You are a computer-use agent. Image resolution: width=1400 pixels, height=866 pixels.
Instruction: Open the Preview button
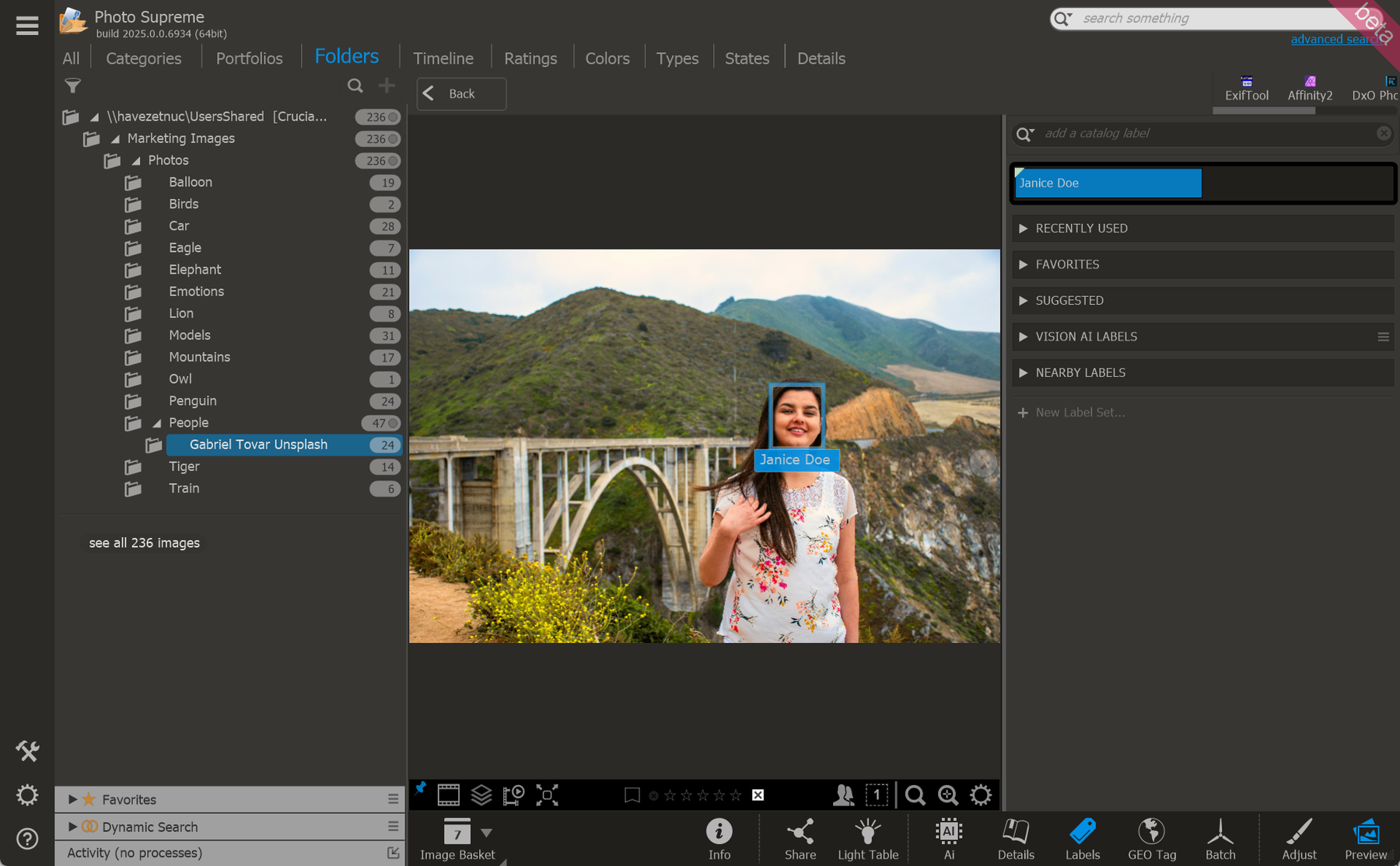1366,839
